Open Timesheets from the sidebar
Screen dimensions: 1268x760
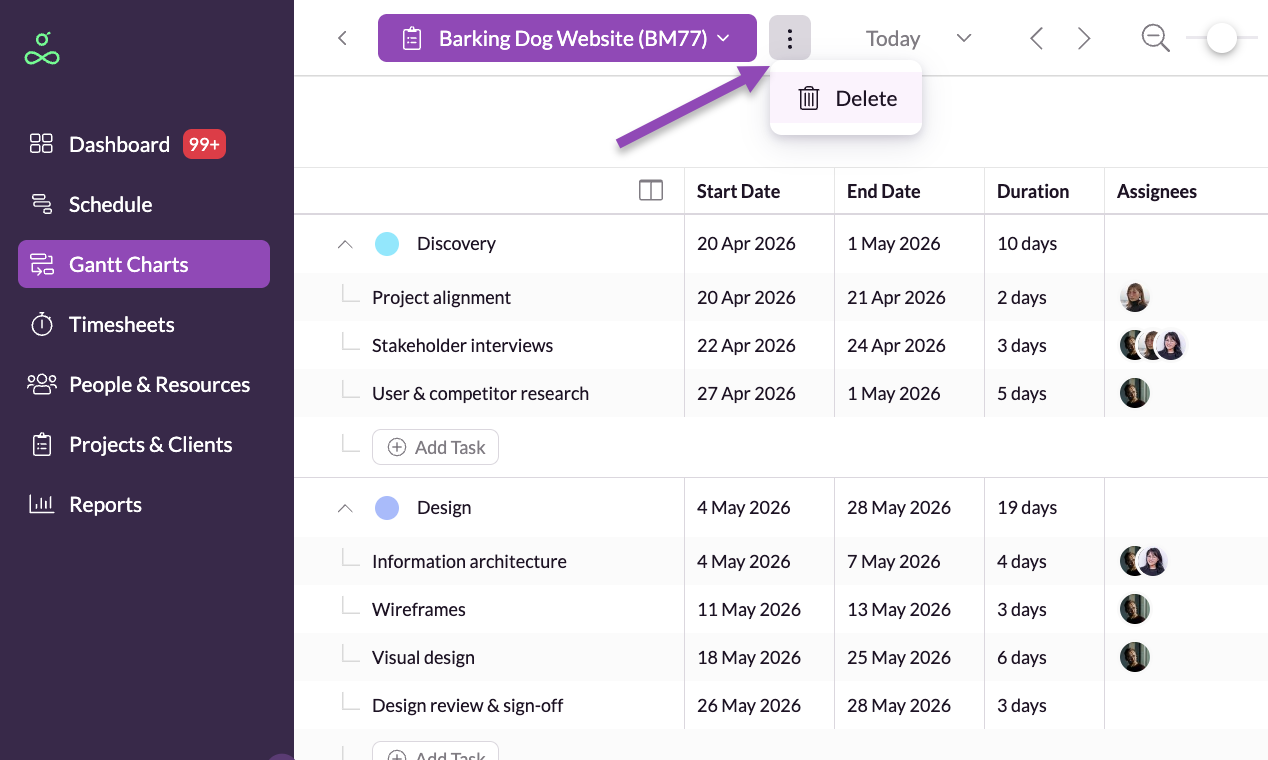[x=121, y=324]
